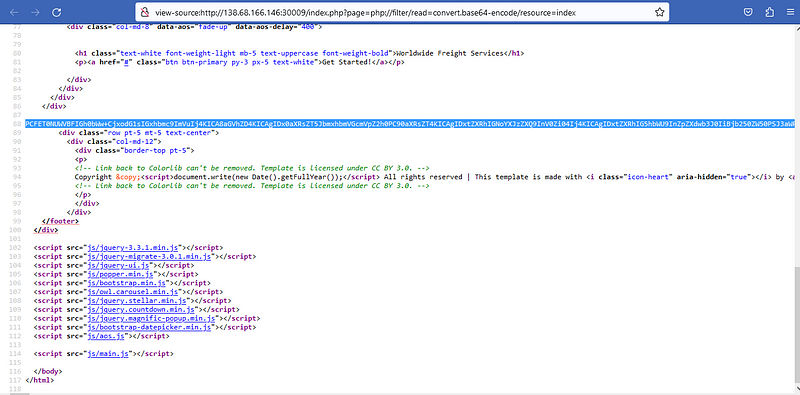Click the </body> closing tag

(48, 371)
